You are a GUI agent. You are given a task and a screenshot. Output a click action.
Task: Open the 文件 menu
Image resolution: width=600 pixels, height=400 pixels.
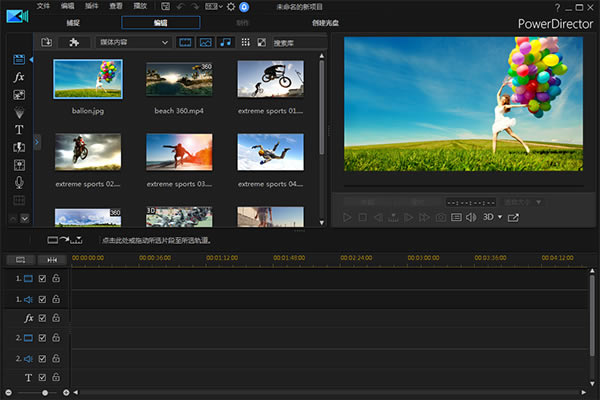pyautogui.click(x=44, y=6)
